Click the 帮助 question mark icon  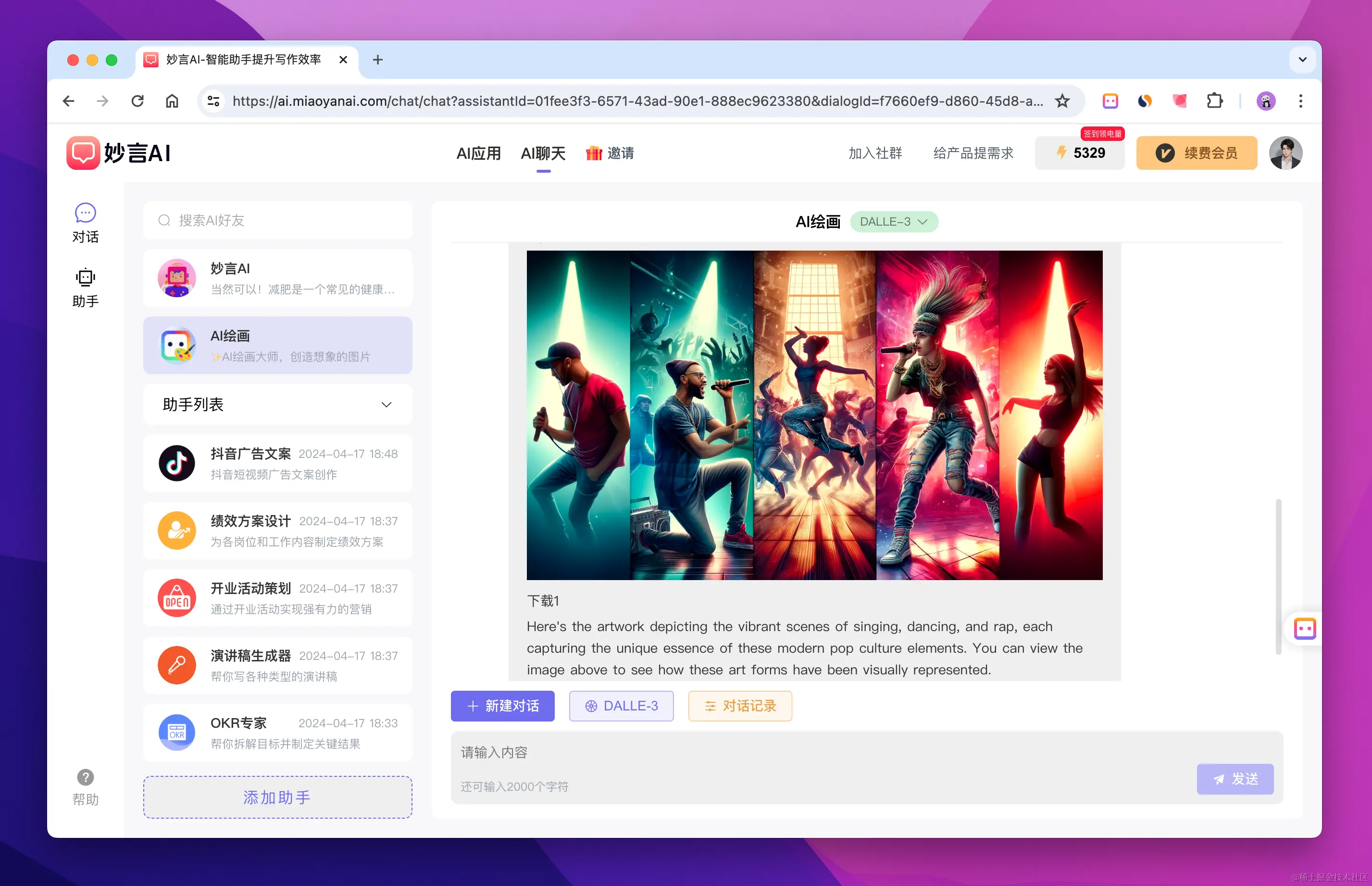point(85,777)
